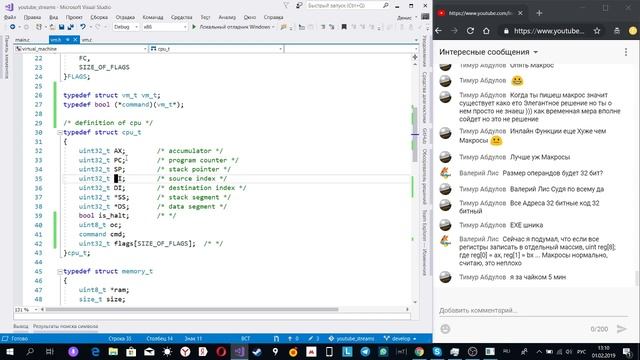Click the Save All icon
Screen dimensions: 640x360
pyautogui.click(x=71, y=27)
